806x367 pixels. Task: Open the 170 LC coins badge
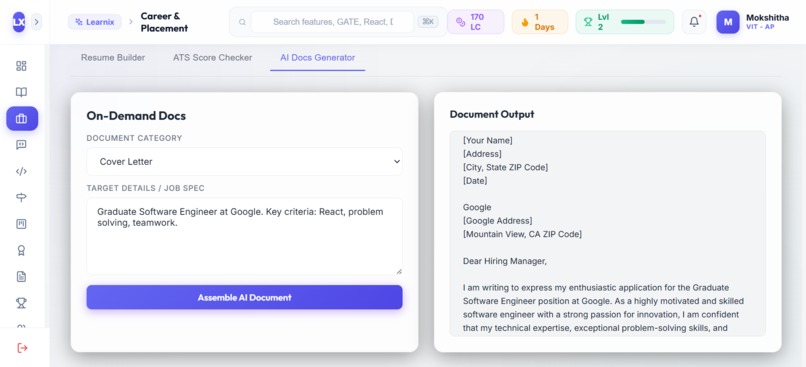click(475, 22)
